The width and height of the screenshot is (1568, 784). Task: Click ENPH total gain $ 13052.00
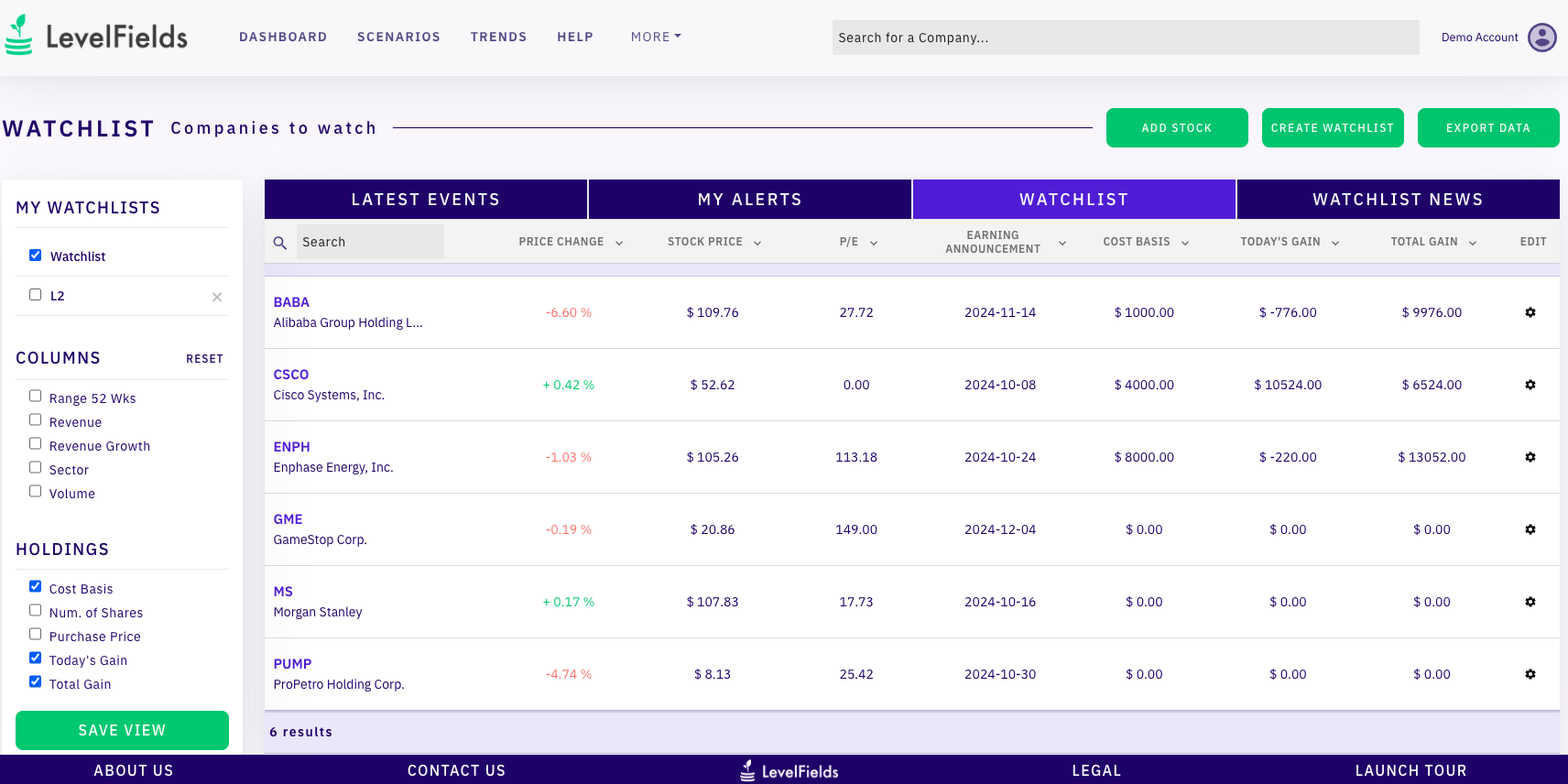[x=1432, y=457]
